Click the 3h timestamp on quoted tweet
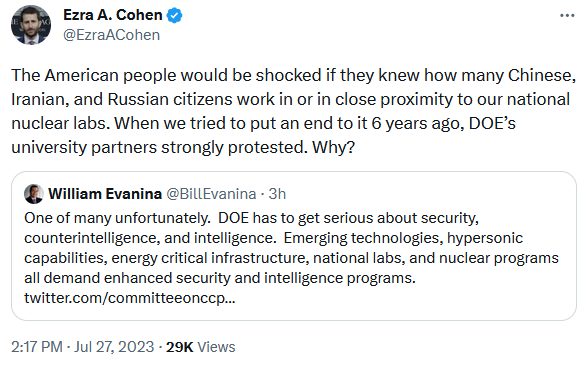This screenshot has height=373, width=586. [x=277, y=194]
